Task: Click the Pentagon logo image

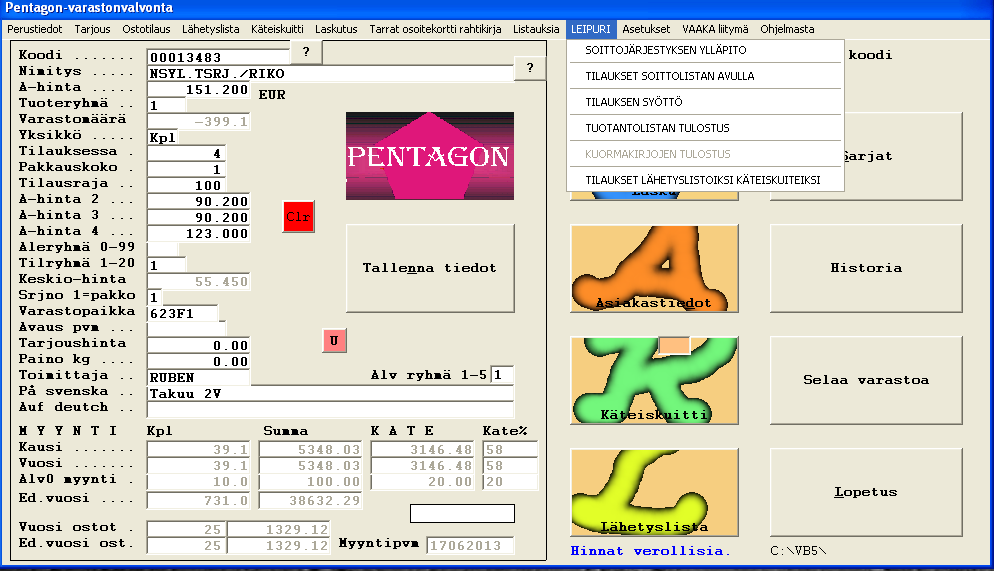Action: click(430, 156)
